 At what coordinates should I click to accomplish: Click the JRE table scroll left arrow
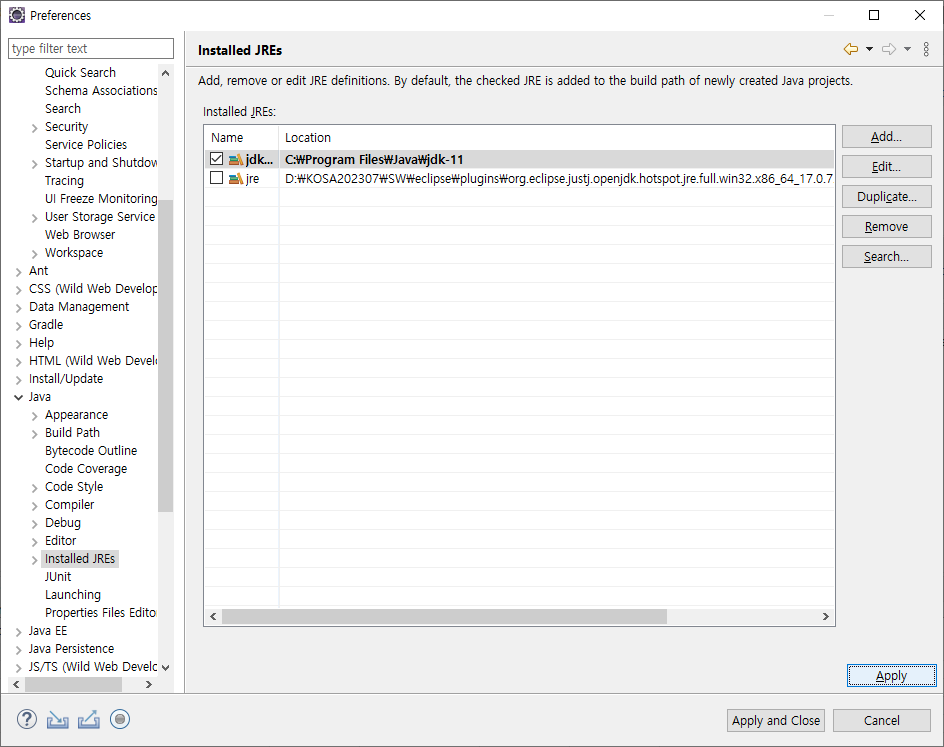213,616
